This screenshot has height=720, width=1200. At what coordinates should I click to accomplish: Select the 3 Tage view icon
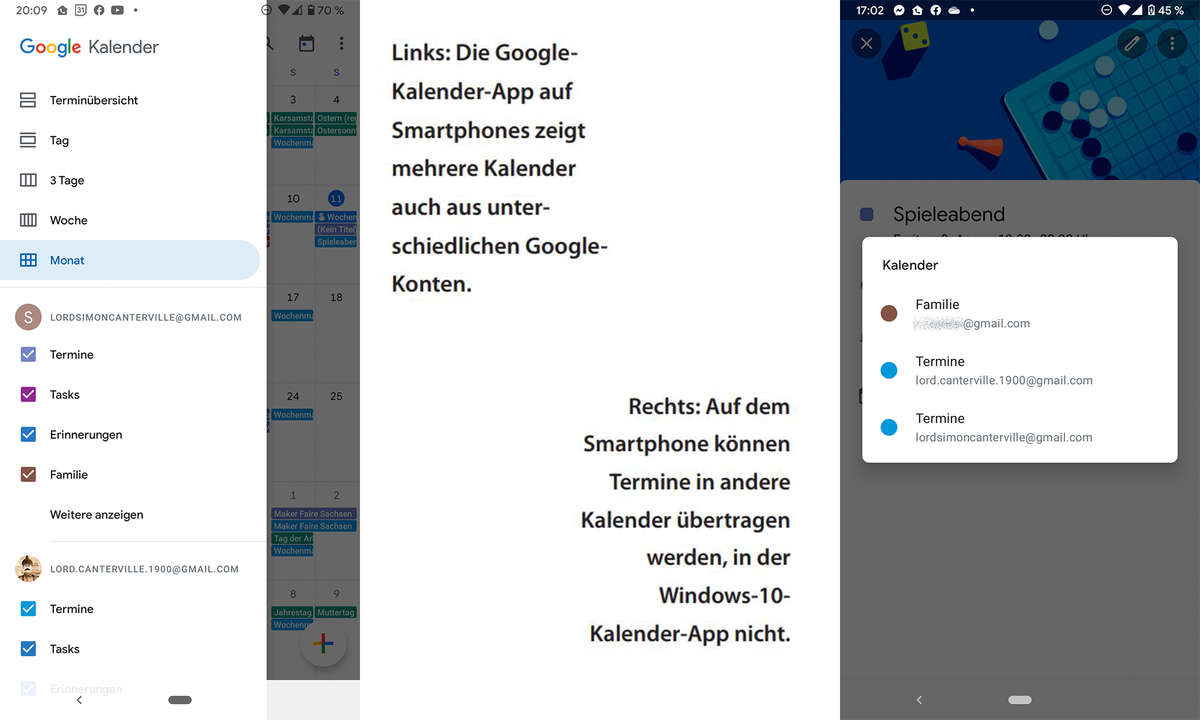coord(28,180)
